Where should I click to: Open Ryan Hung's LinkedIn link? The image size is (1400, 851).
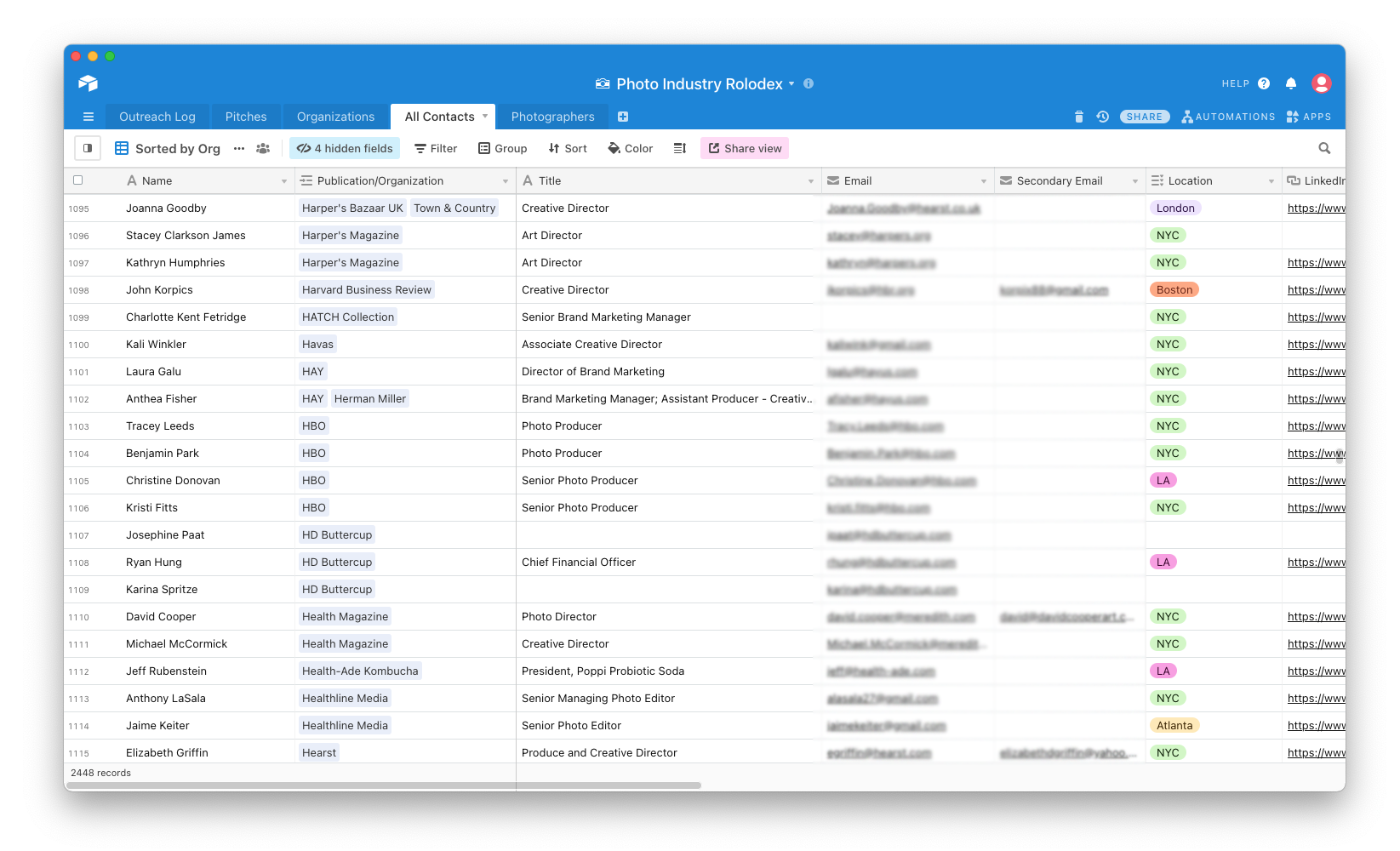click(x=1316, y=562)
